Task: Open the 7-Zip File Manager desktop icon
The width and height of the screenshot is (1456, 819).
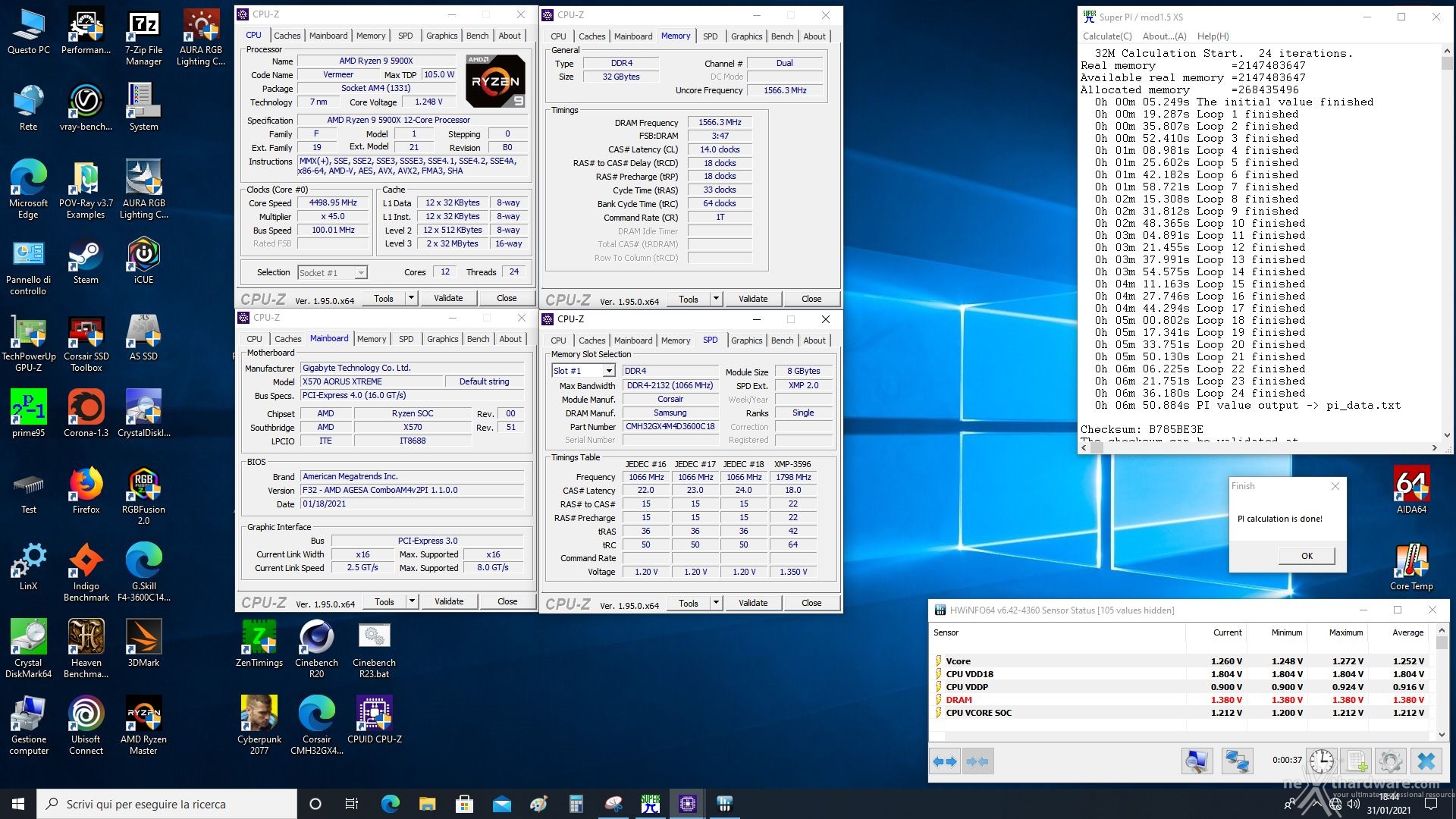Action: 143,38
